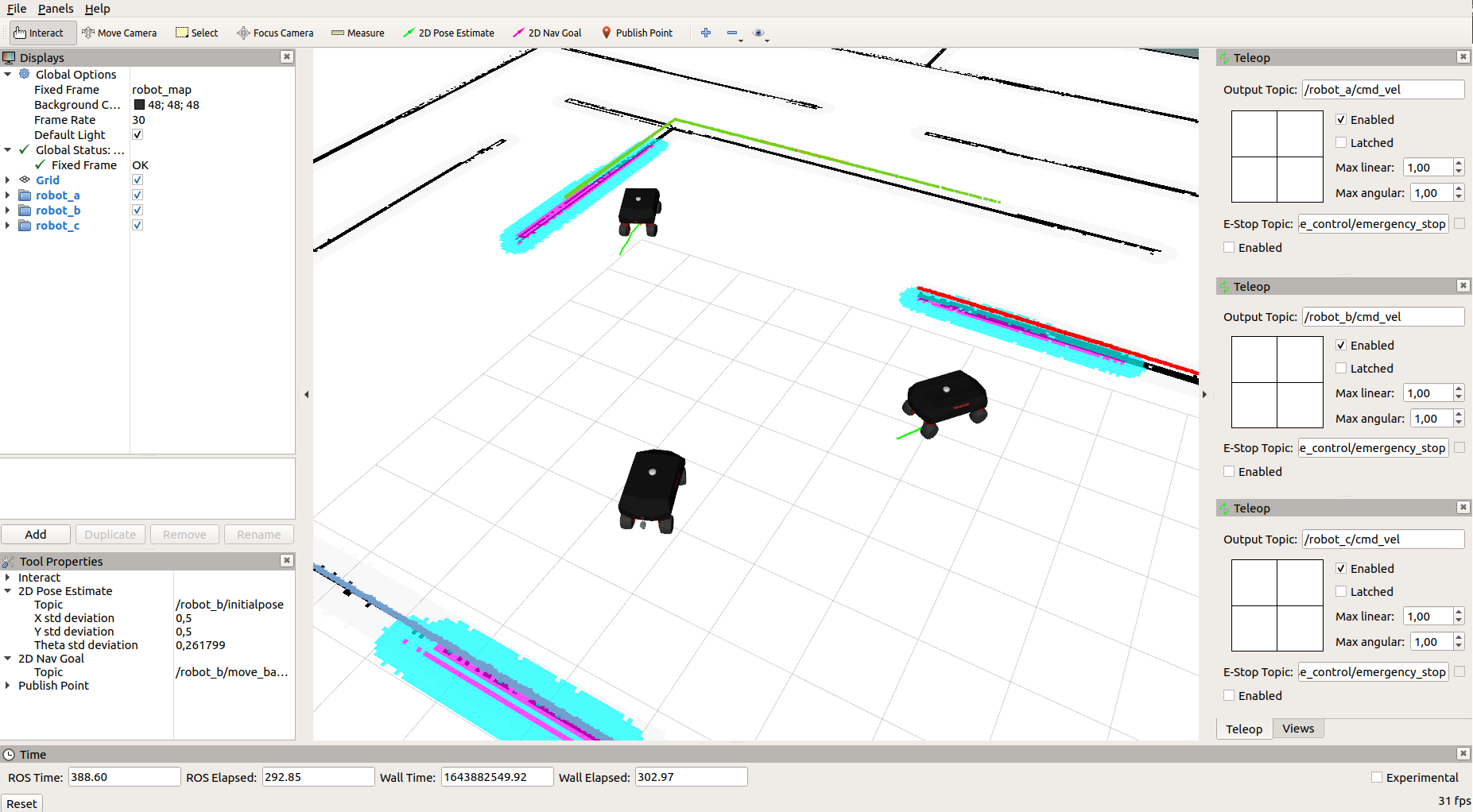The image size is (1473, 812).
Task: Expand the Grid display node
Action: (x=8, y=180)
